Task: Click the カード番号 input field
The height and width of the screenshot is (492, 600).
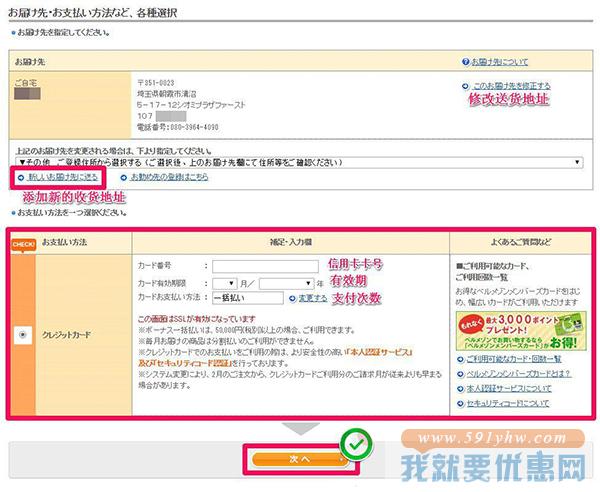Action: (x=263, y=266)
